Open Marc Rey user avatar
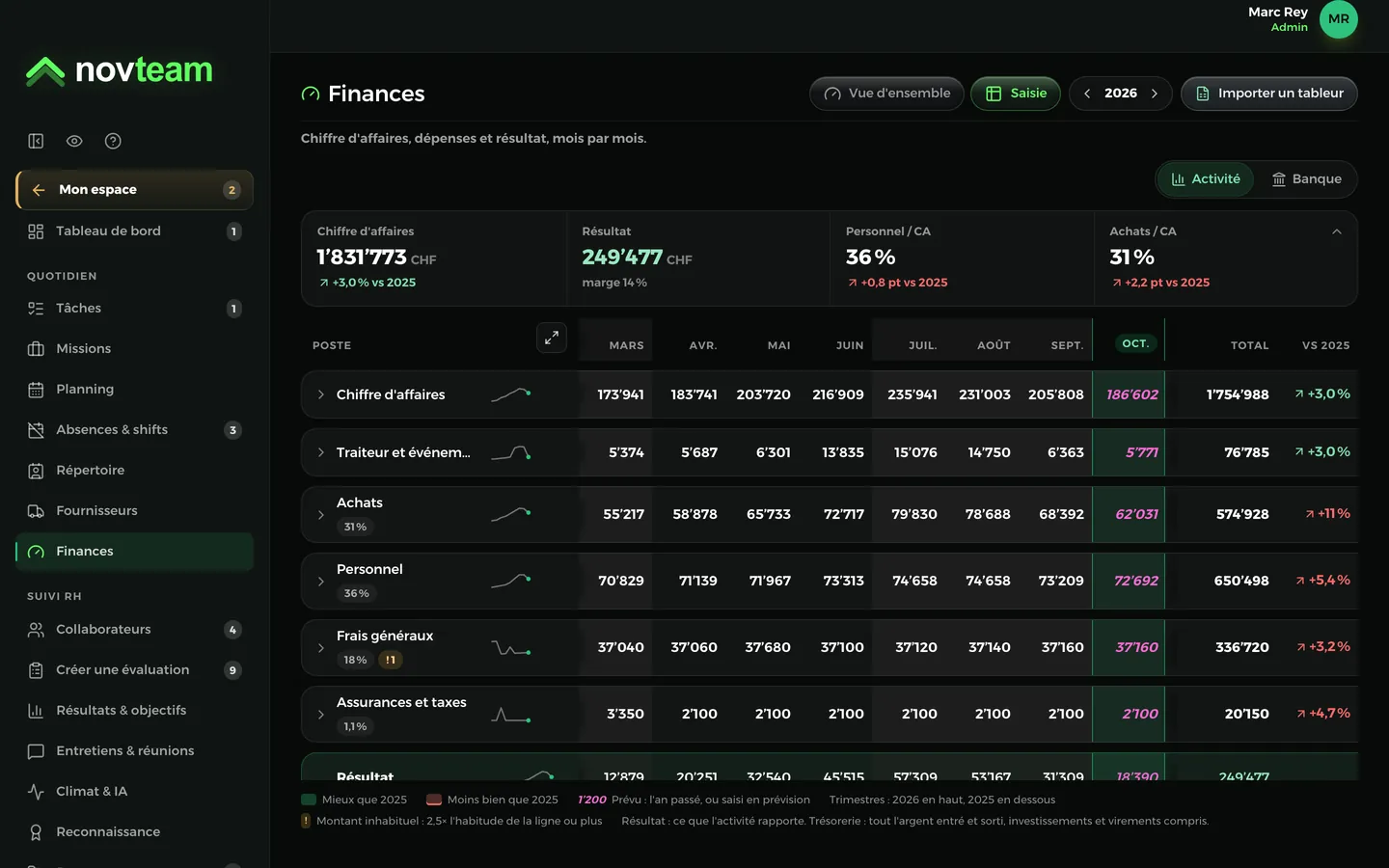This screenshot has height=868, width=1389. (1339, 19)
